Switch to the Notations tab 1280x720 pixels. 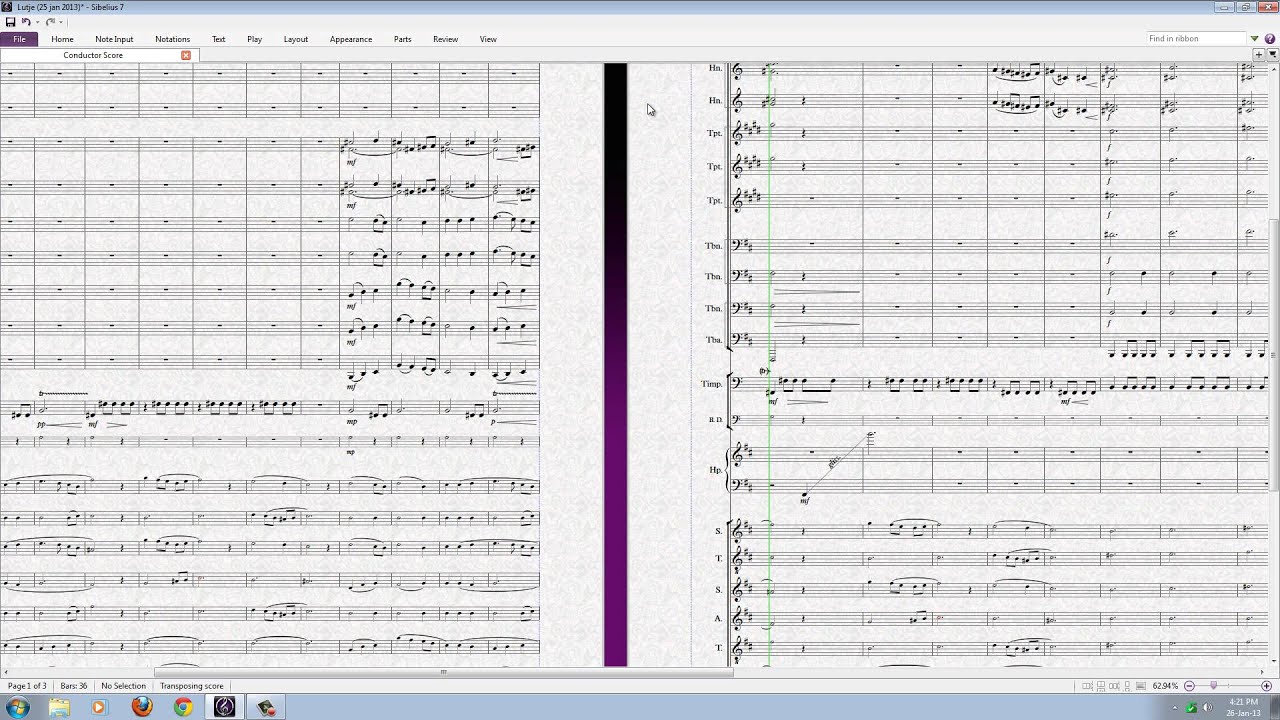(172, 39)
